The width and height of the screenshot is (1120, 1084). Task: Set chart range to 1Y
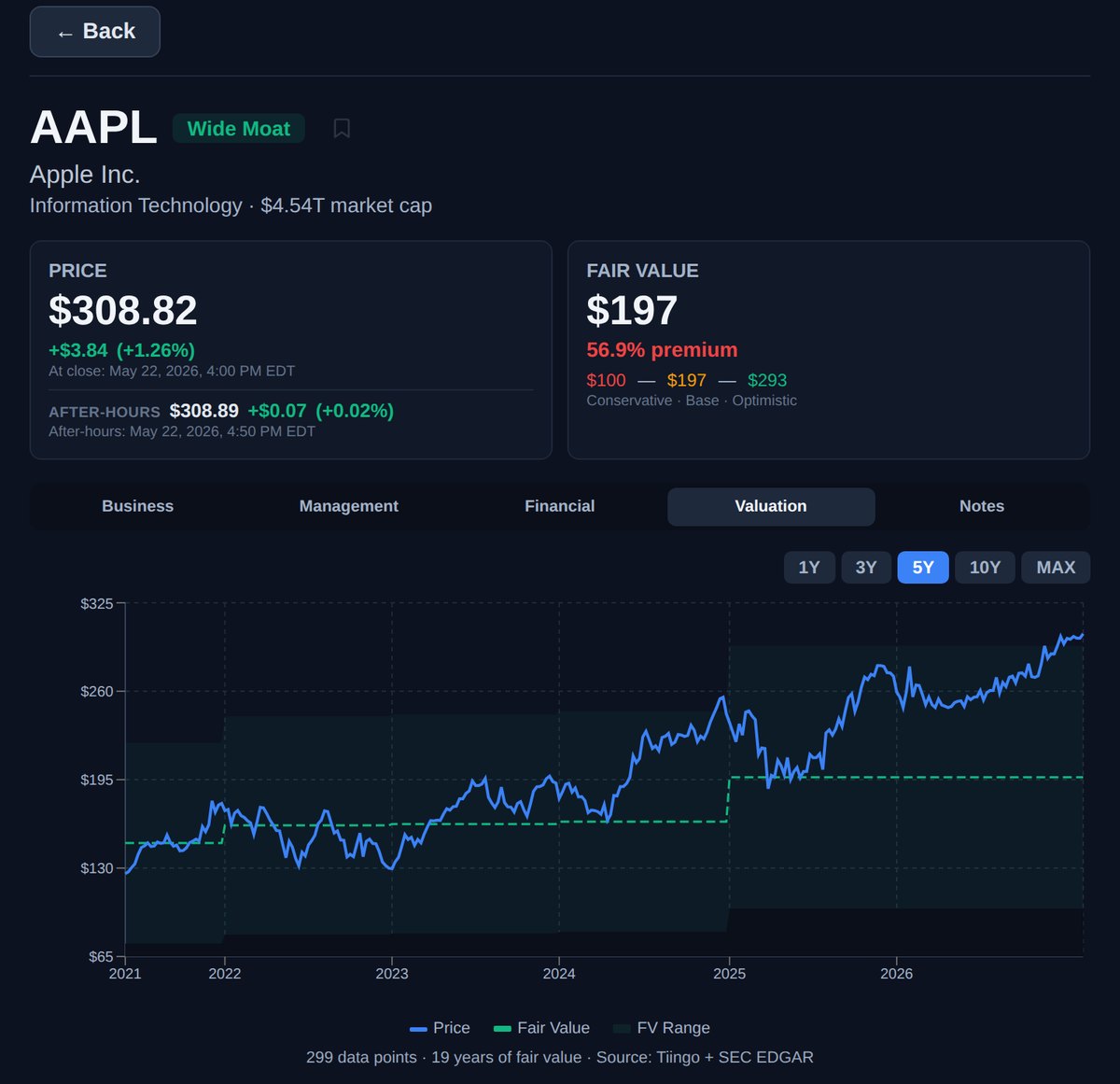(x=809, y=568)
